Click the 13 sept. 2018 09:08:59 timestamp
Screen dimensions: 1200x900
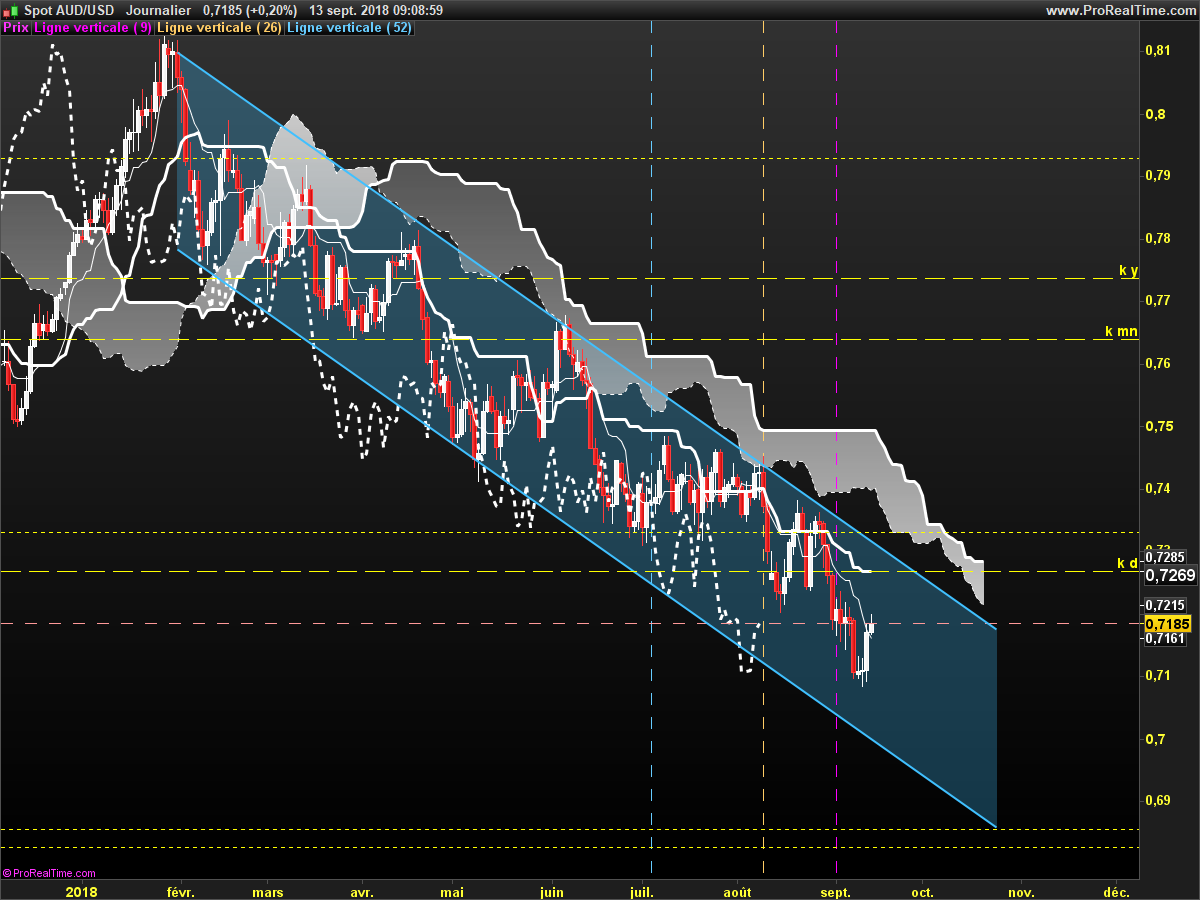click(377, 10)
